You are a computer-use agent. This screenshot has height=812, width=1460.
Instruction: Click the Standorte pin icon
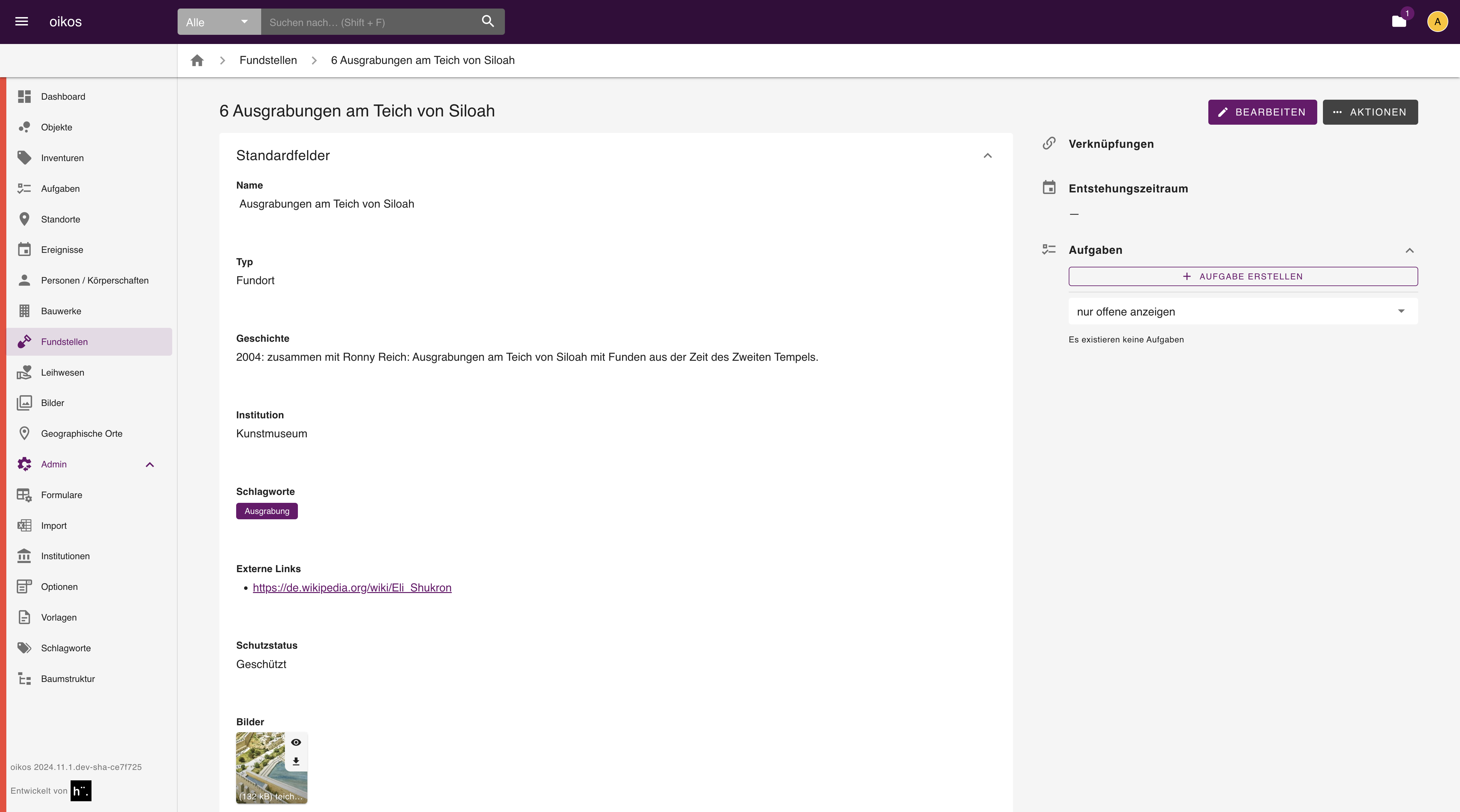tap(24, 219)
